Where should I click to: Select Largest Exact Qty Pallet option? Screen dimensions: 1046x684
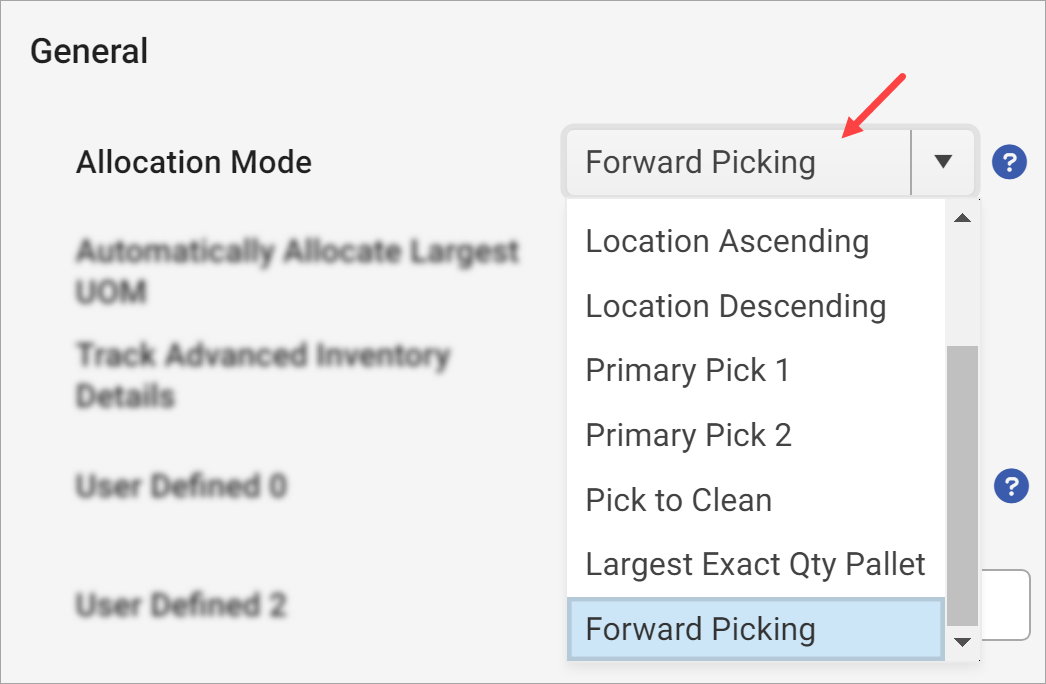(x=755, y=564)
